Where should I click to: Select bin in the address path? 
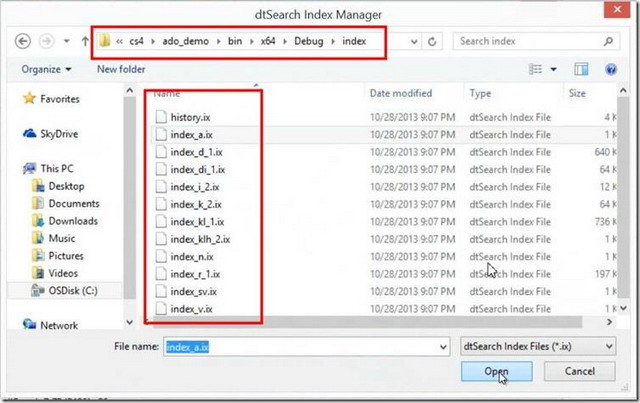tap(235, 41)
